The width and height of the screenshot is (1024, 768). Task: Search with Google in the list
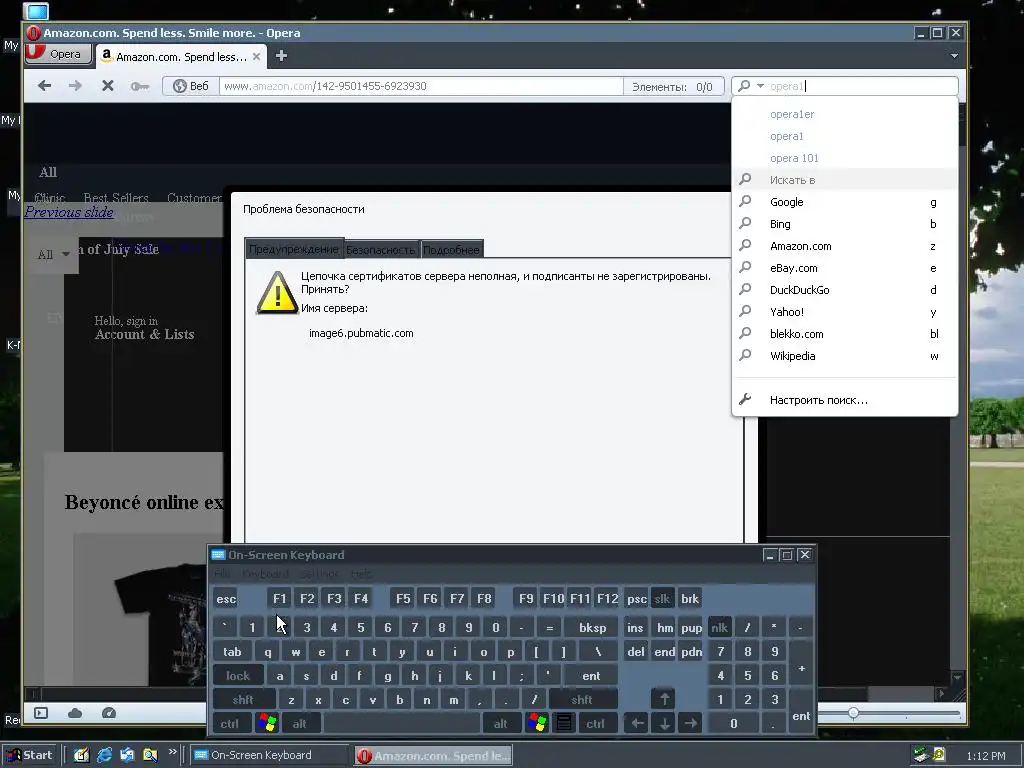[845, 202]
